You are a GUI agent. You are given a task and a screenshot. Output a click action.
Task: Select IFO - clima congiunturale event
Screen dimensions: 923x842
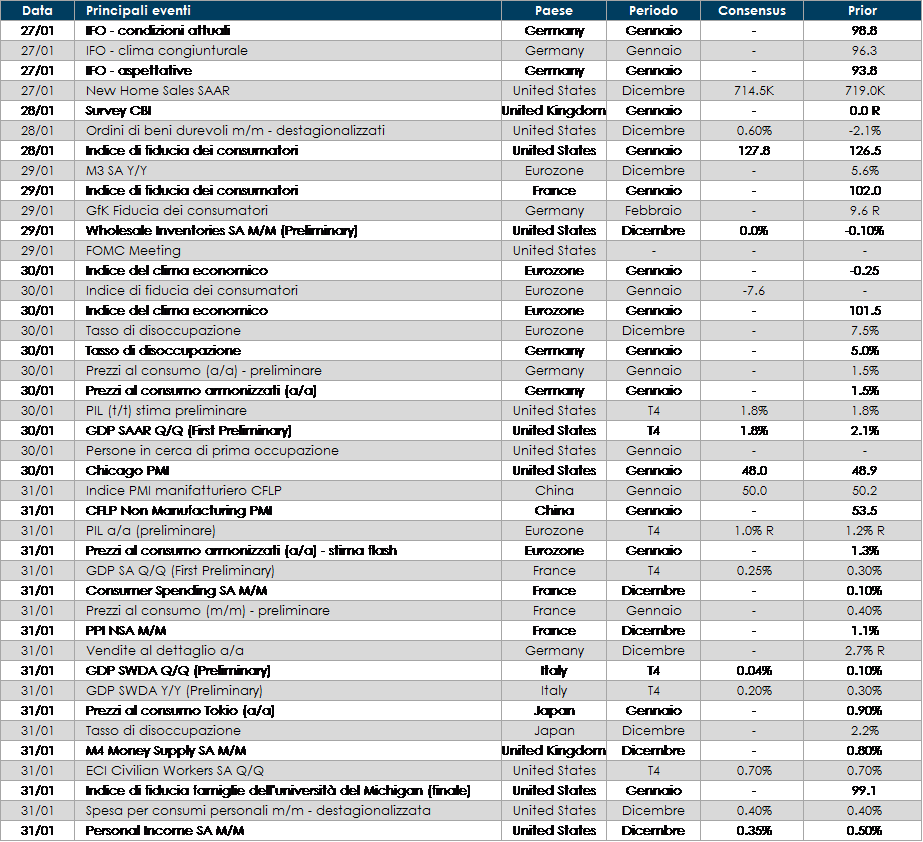tap(166, 51)
